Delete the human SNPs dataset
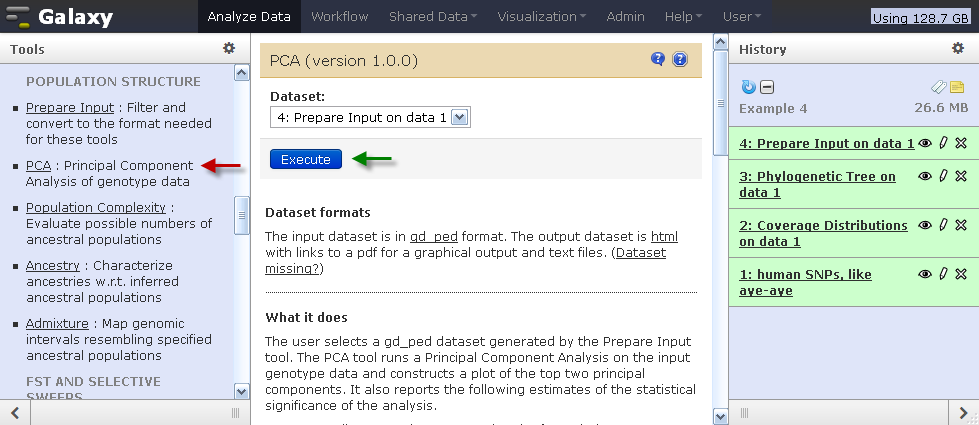Screen dimensions: 979x425 click(x=961, y=274)
